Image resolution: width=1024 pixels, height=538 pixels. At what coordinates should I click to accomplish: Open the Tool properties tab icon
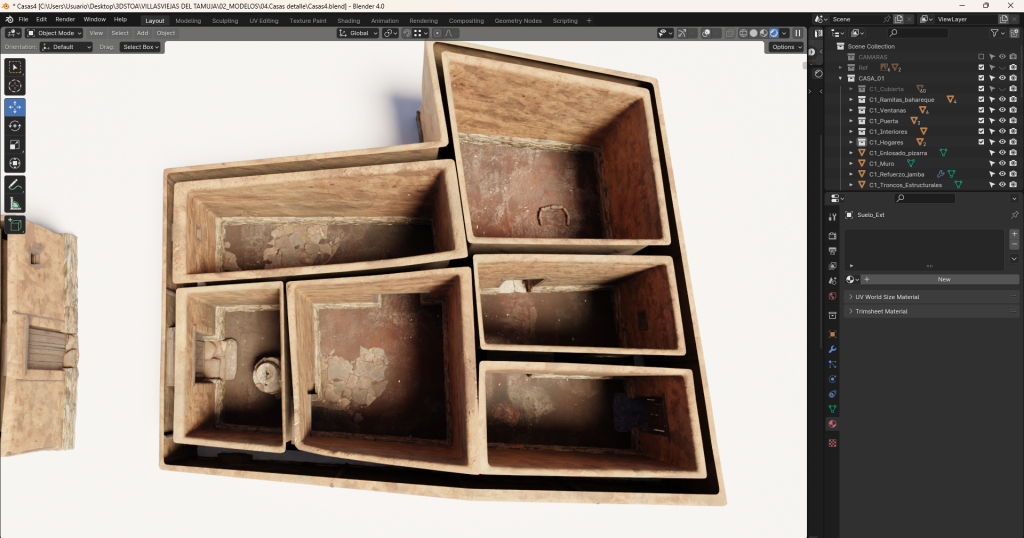click(x=832, y=216)
